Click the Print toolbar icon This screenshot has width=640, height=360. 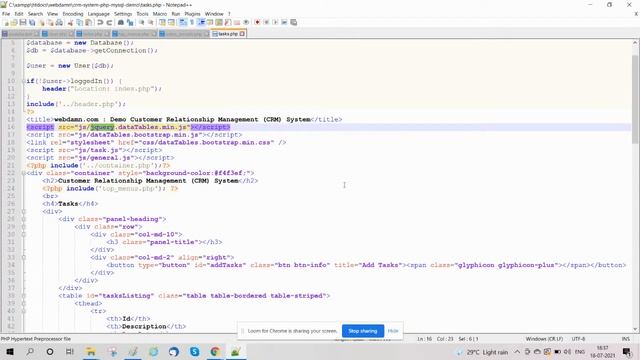tap(60, 22)
